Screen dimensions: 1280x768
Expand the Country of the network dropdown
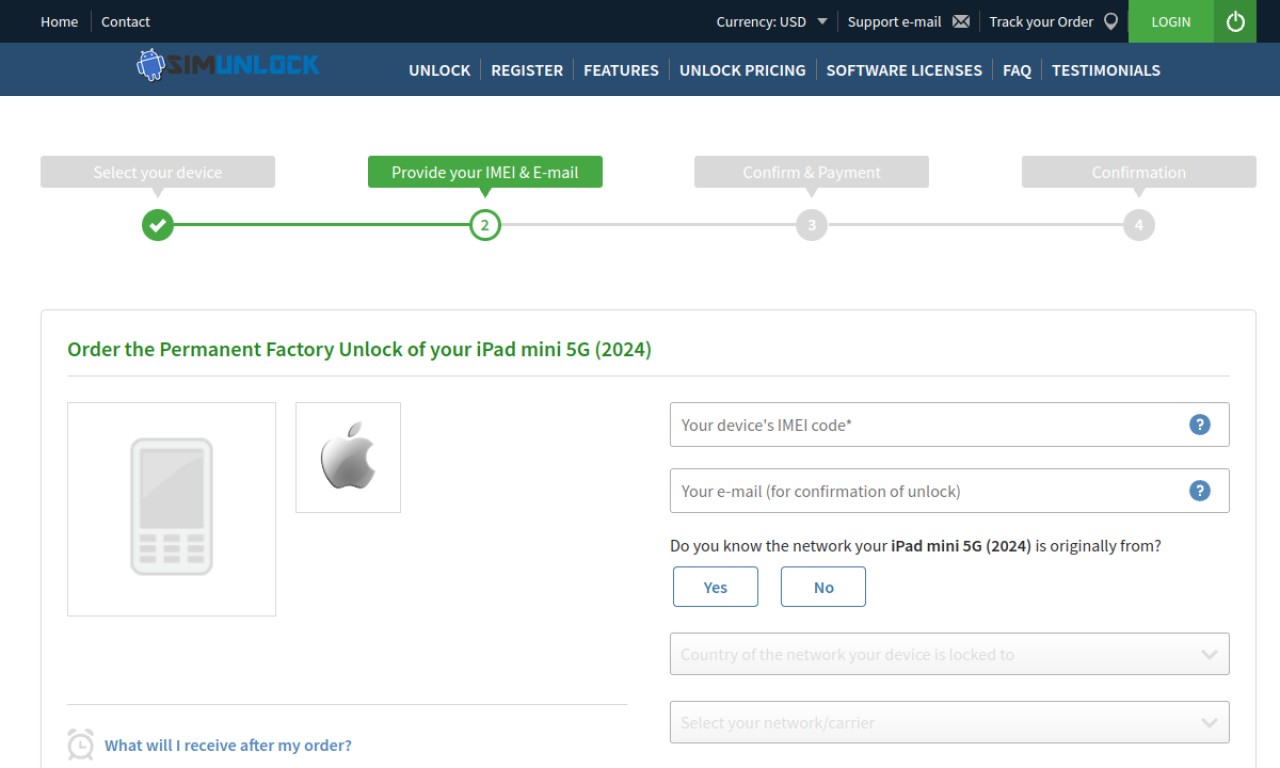point(949,654)
